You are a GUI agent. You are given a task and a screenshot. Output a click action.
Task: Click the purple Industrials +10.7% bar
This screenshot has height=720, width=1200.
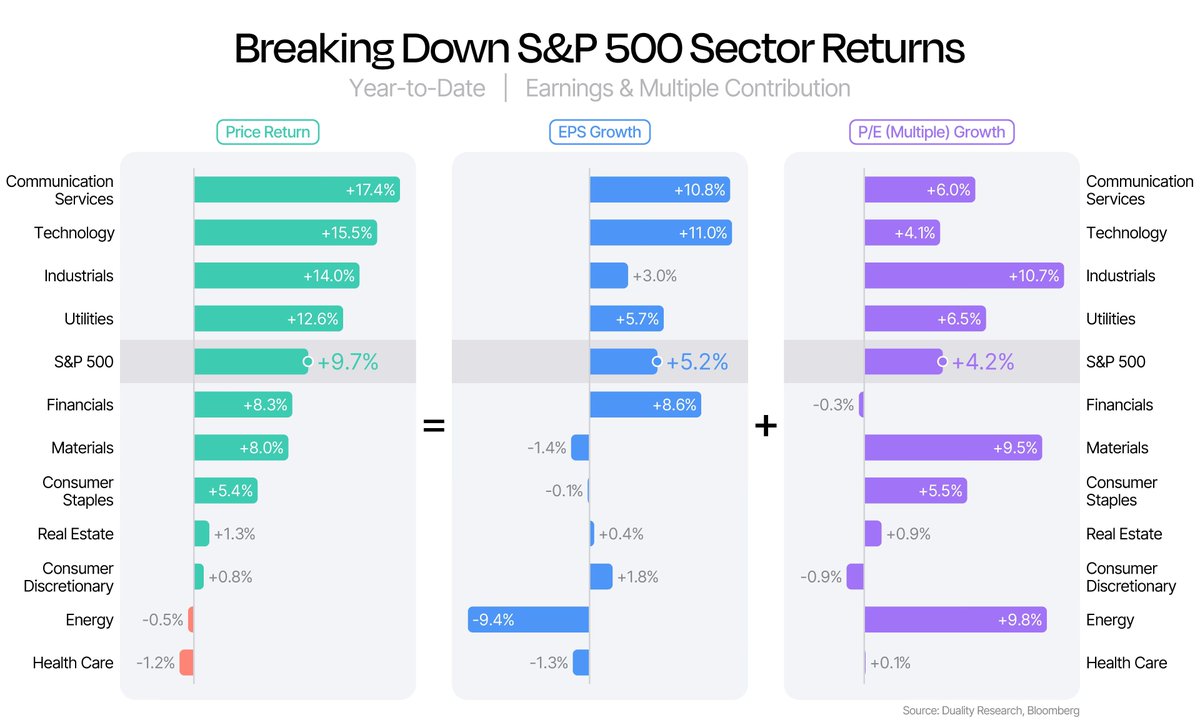point(963,276)
